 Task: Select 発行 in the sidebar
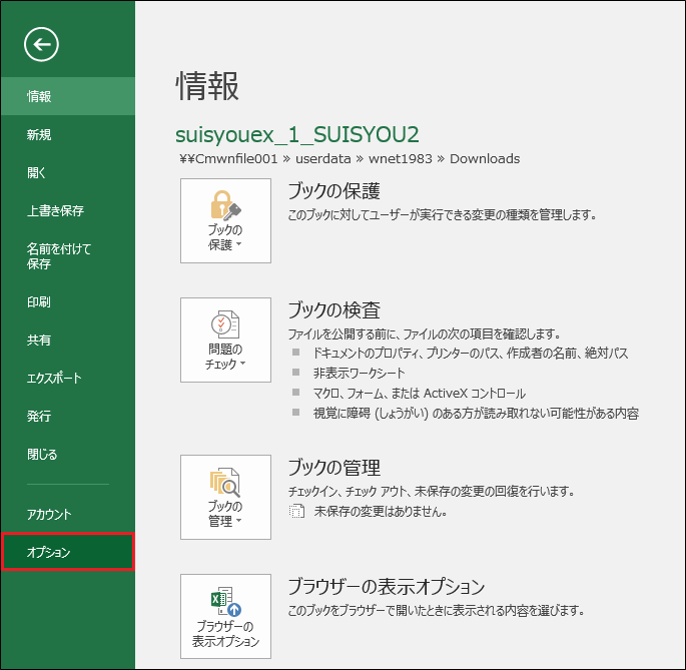68,416
